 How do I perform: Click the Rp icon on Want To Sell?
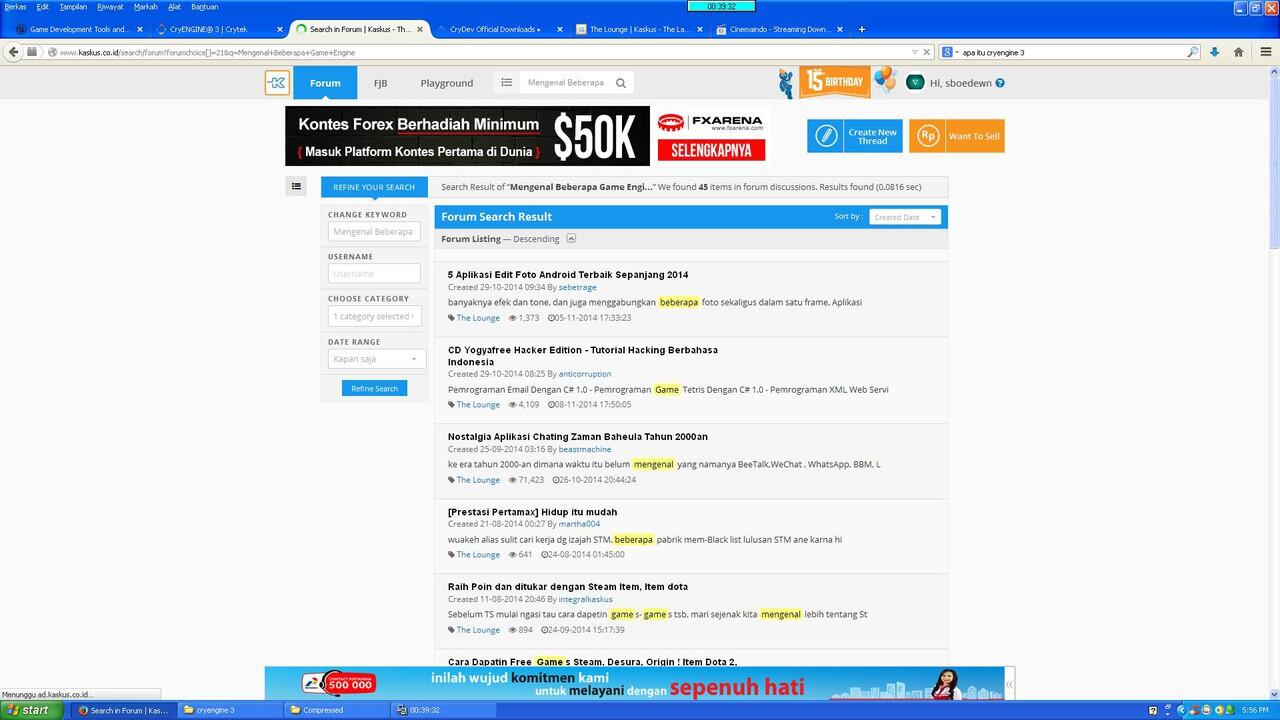(928, 136)
